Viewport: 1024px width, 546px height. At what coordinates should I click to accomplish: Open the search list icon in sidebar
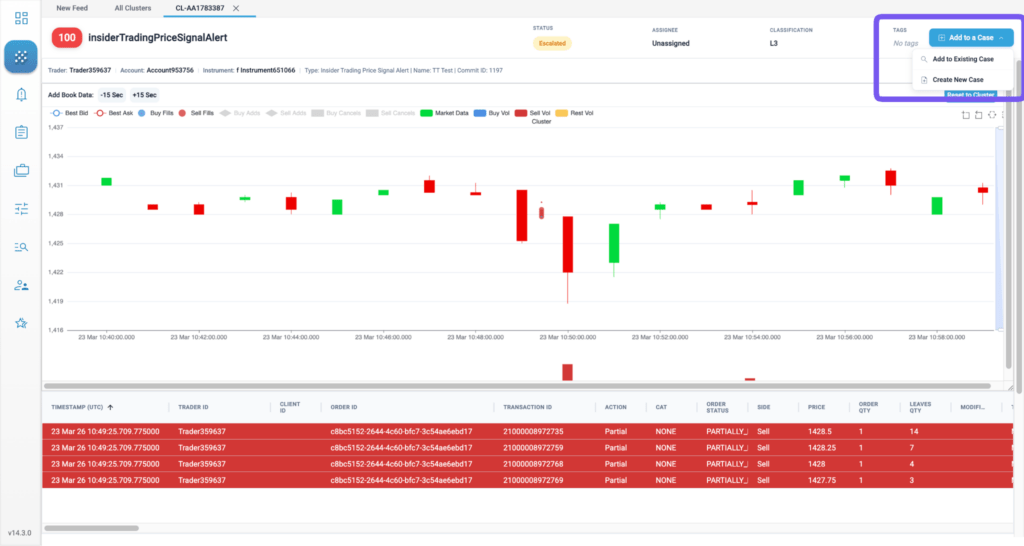coord(21,247)
